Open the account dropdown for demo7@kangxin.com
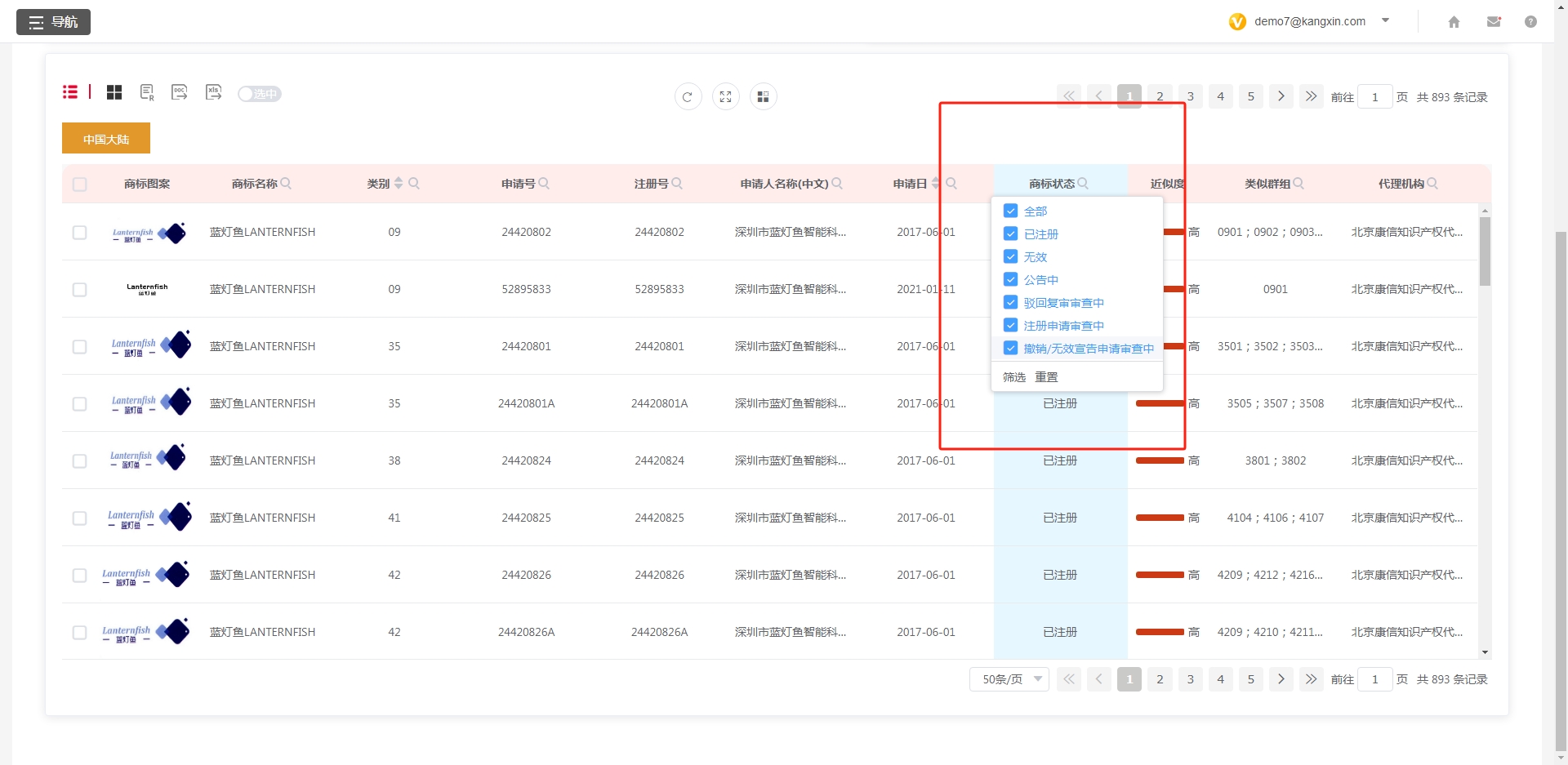This screenshot has height=765, width=1568. (x=1385, y=20)
